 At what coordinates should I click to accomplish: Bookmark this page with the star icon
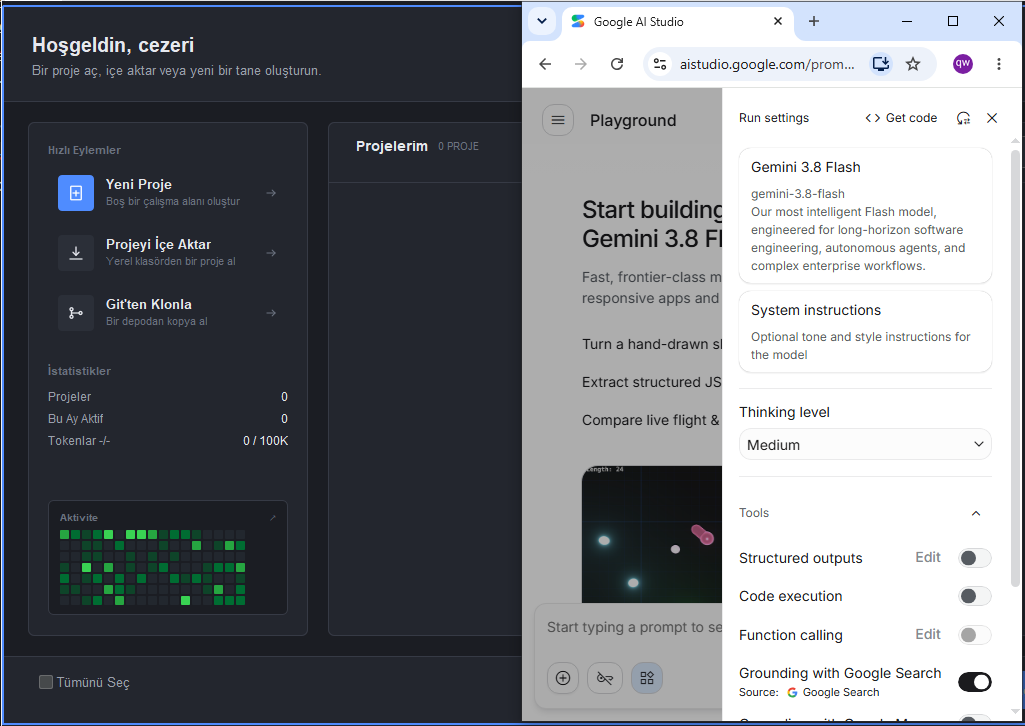(x=913, y=64)
